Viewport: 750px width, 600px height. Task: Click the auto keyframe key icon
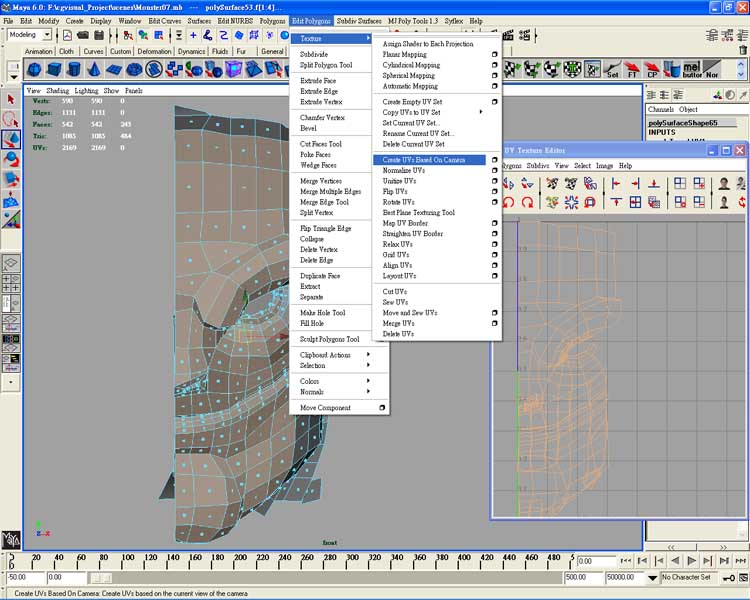[x=728, y=578]
